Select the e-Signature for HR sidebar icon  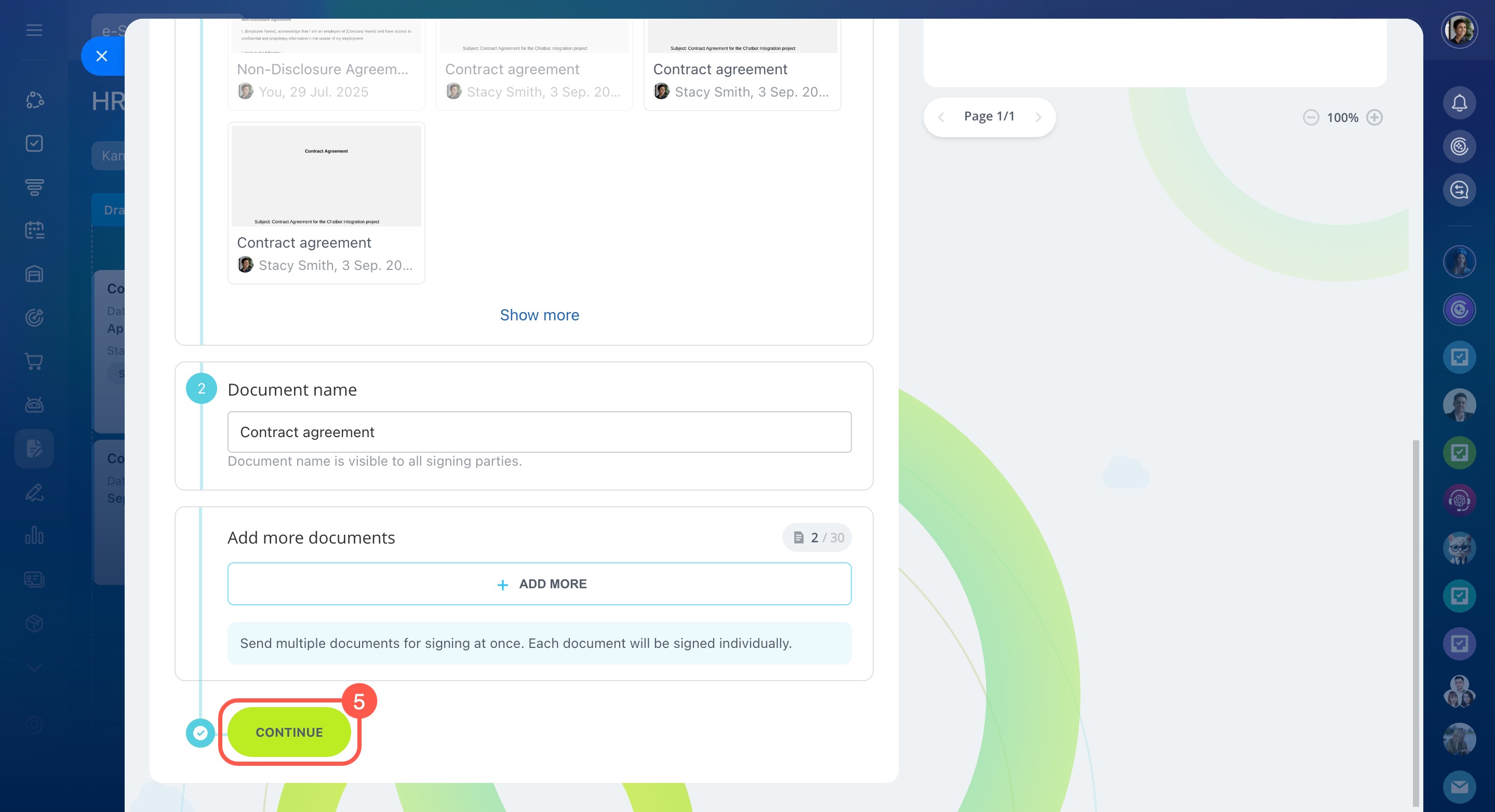tap(34, 449)
